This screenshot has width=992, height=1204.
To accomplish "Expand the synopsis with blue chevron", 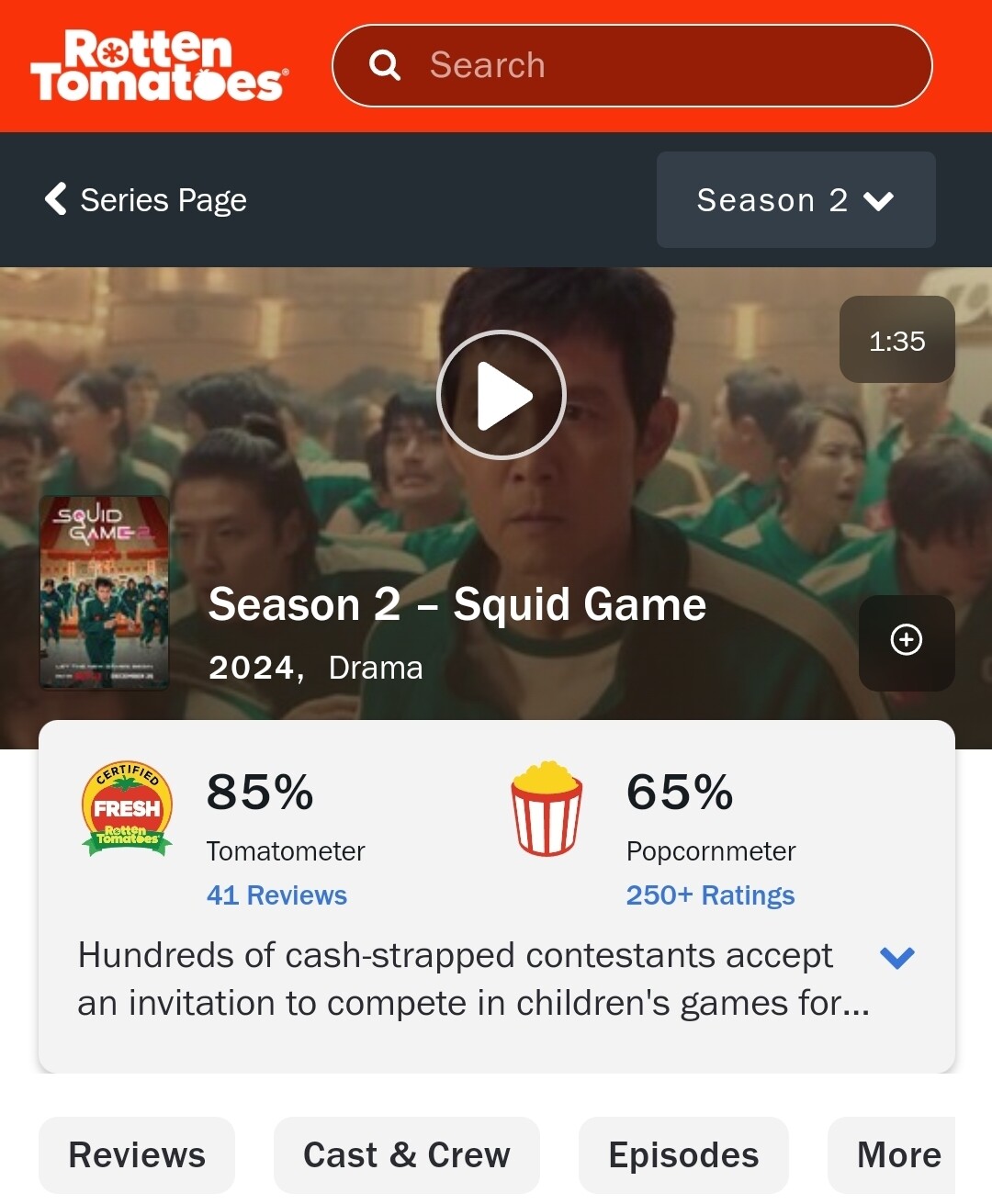I will (x=897, y=958).
